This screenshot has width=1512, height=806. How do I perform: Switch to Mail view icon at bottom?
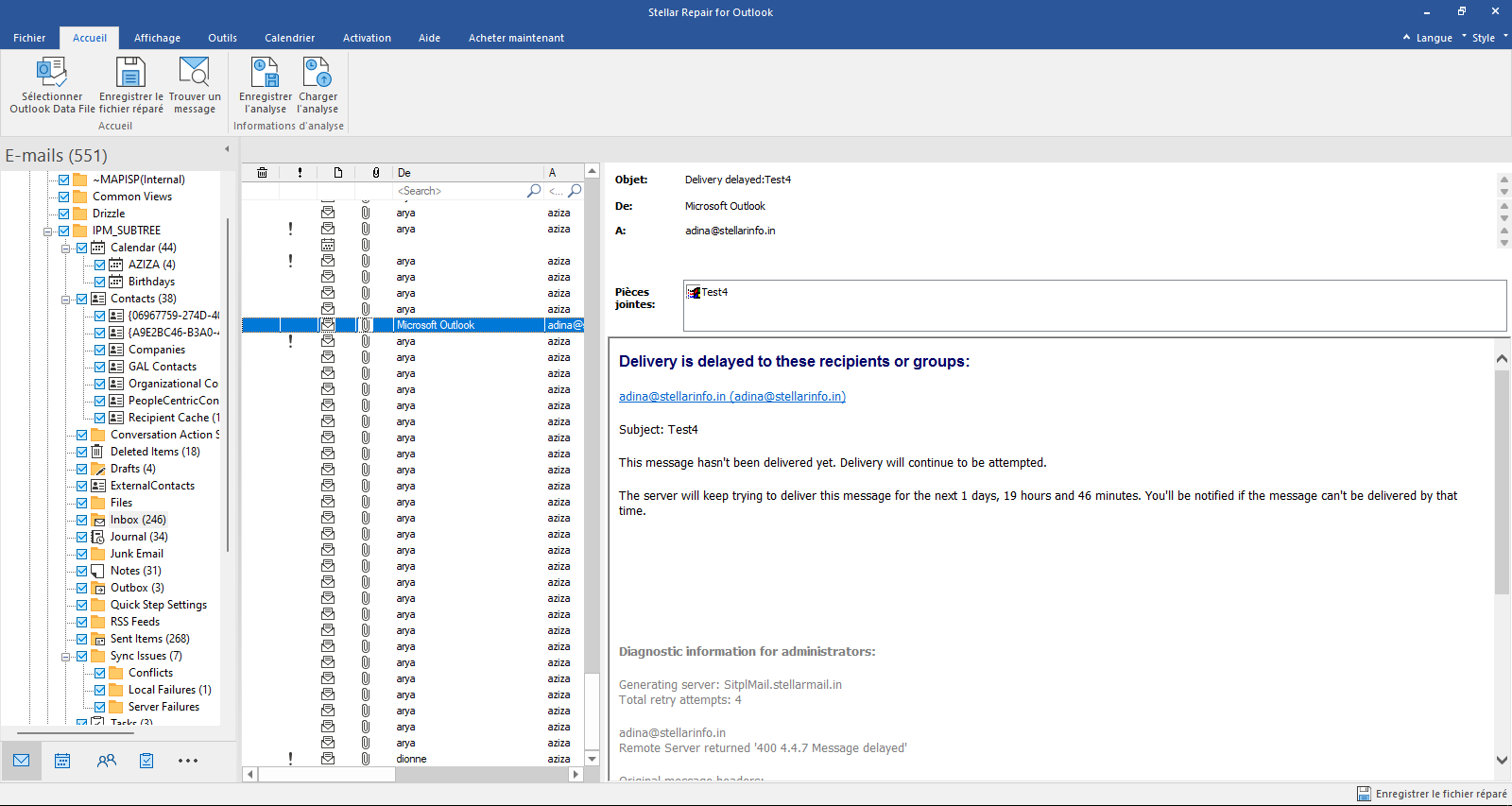click(21, 761)
